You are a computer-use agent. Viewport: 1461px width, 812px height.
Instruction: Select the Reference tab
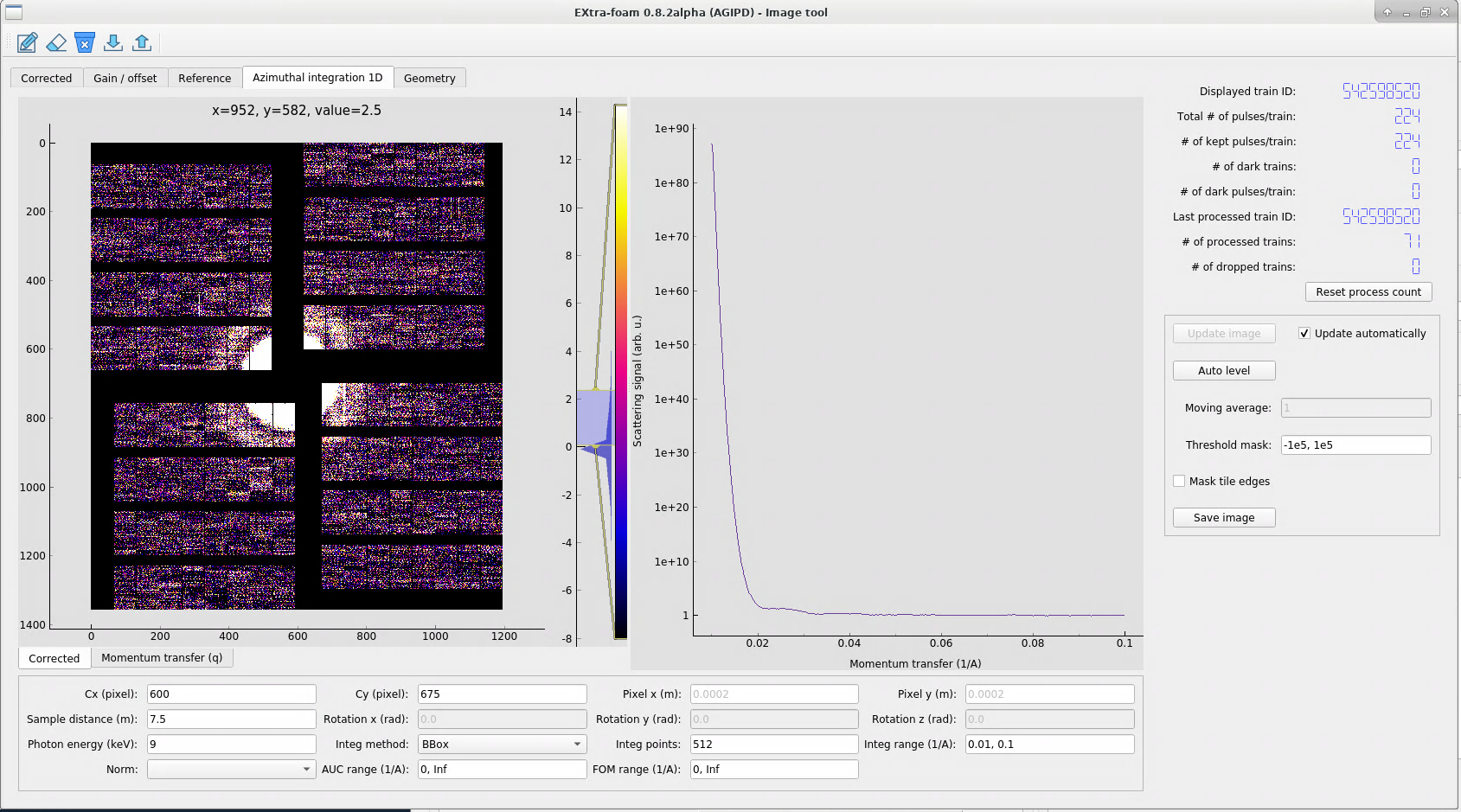click(204, 78)
